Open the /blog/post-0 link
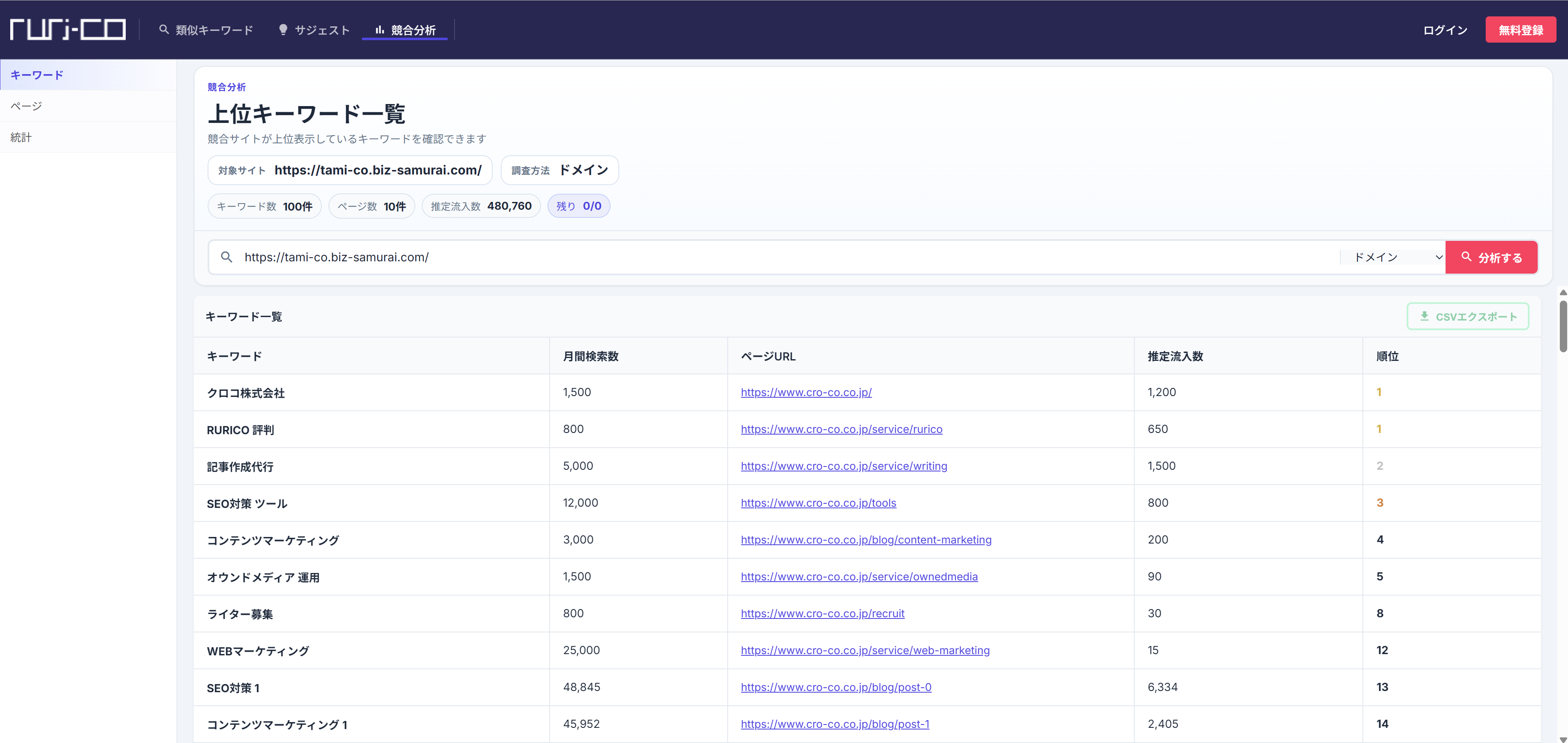Viewport: 1568px width, 743px height. coord(836,687)
